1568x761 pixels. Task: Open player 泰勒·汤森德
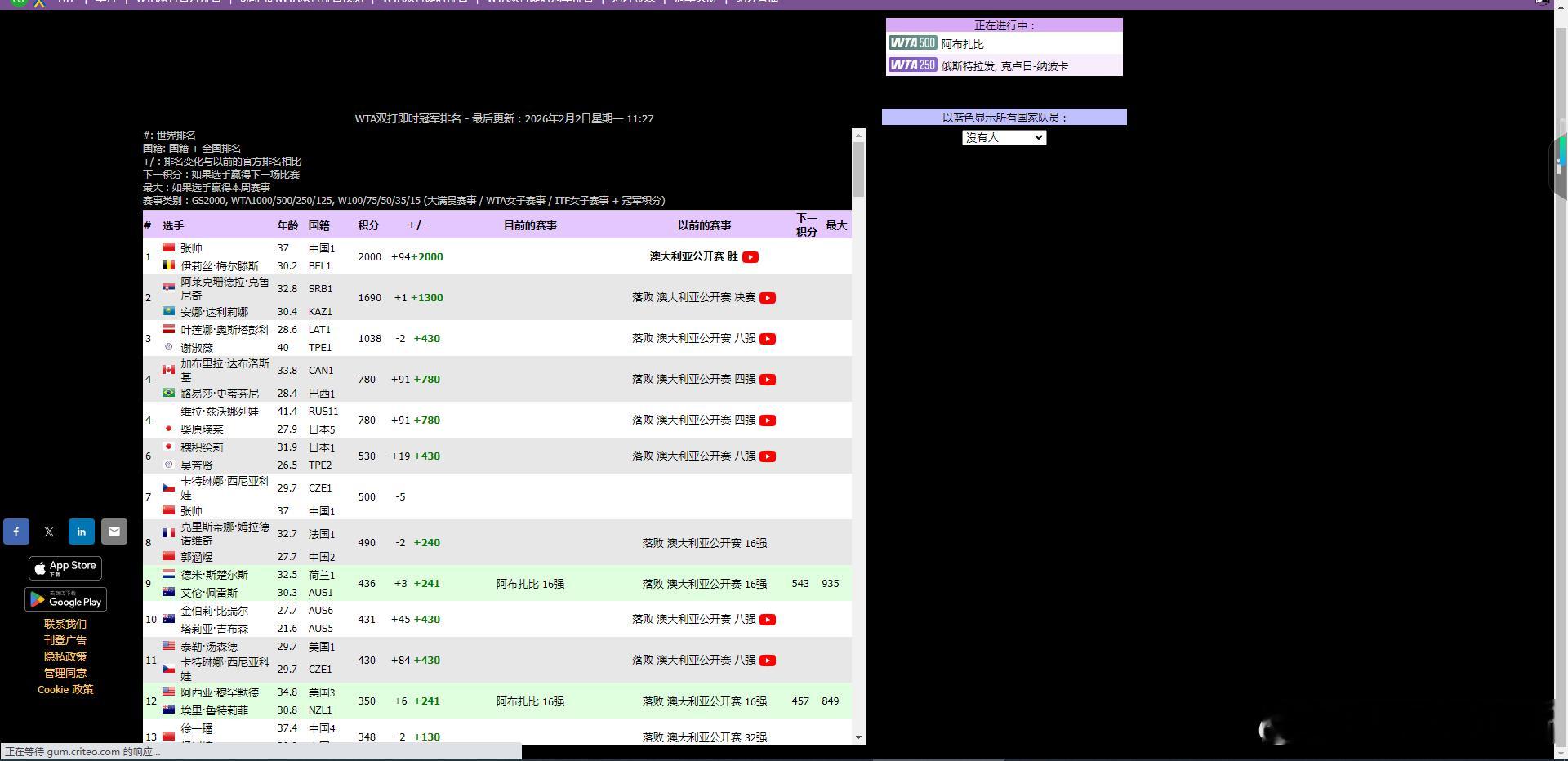point(209,647)
